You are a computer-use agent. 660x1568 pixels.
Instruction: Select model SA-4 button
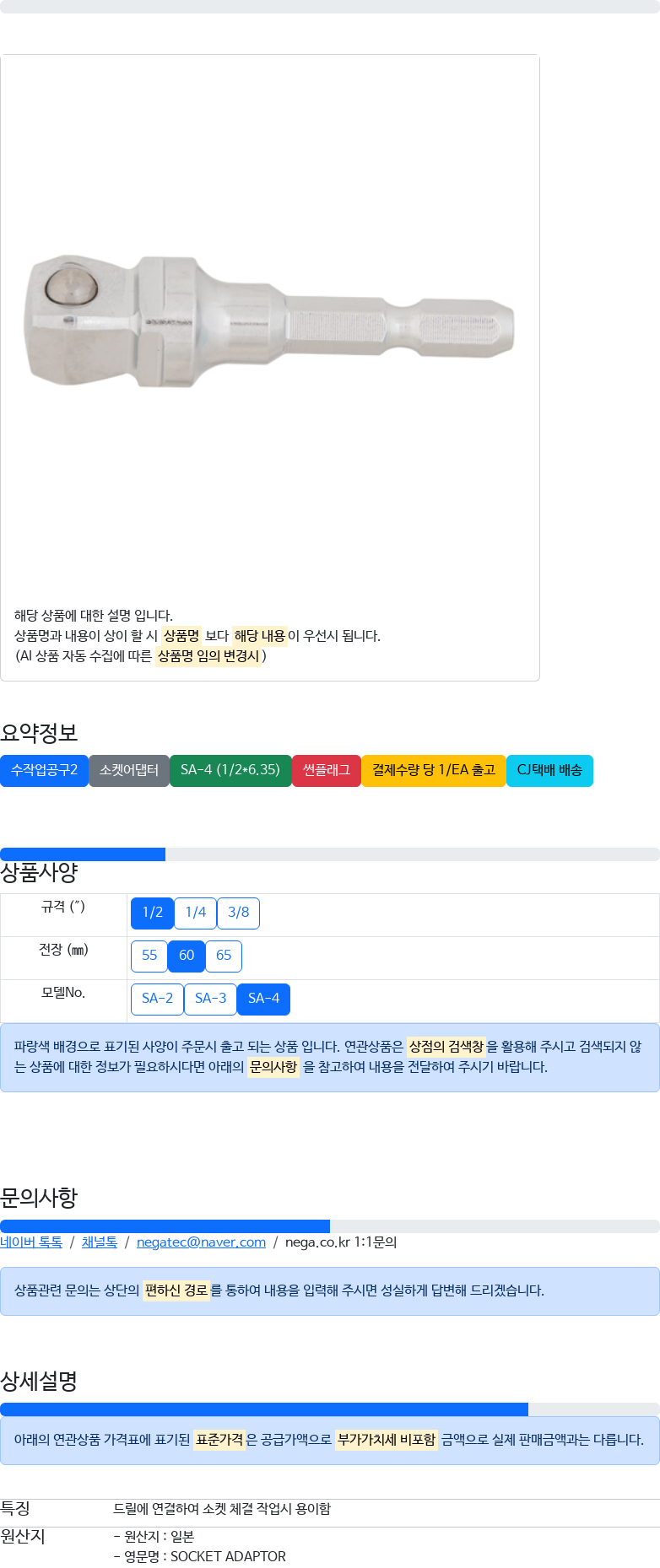click(263, 999)
